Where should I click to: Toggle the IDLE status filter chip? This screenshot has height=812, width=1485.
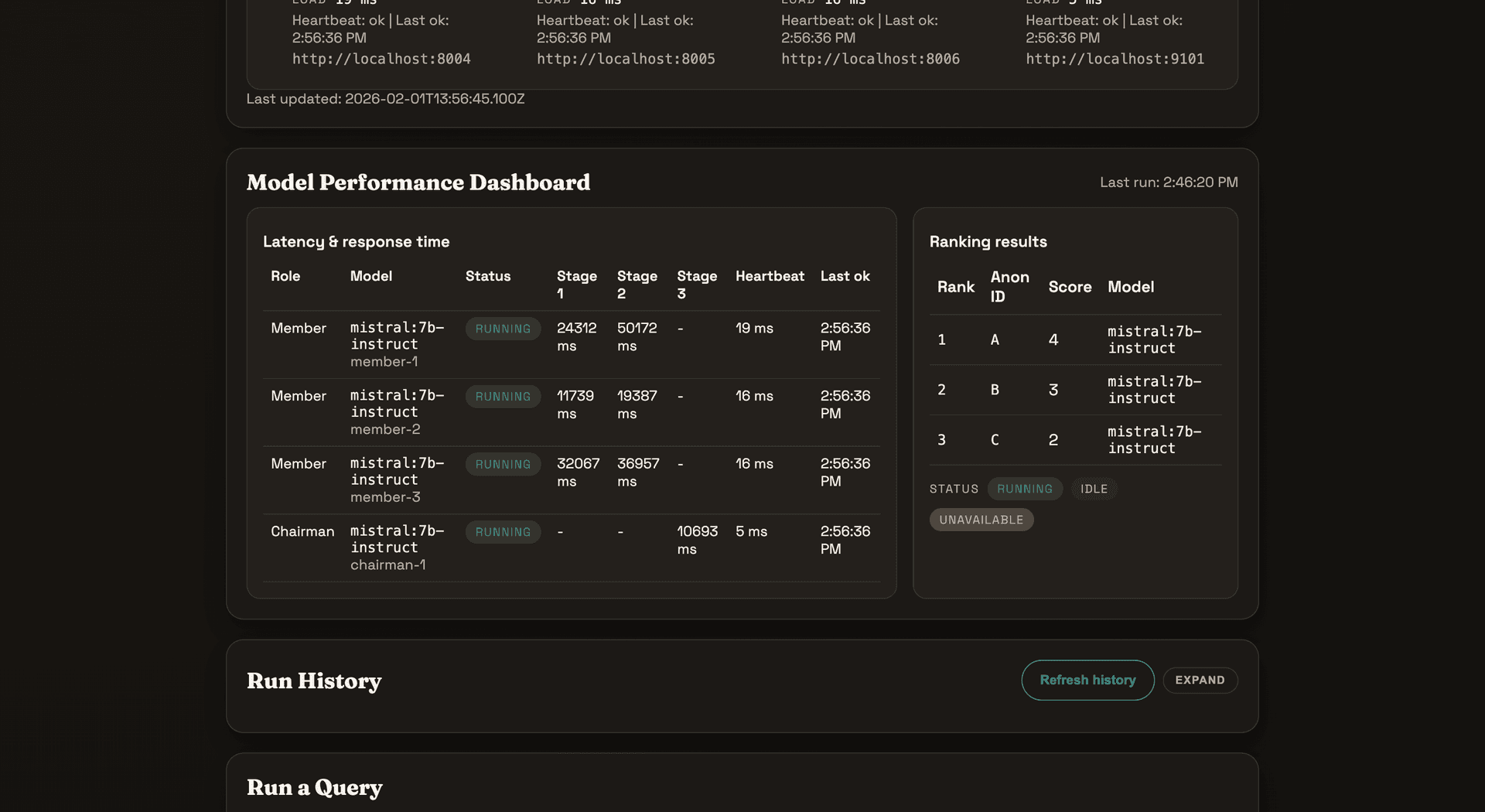pyautogui.click(x=1094, y=489)
